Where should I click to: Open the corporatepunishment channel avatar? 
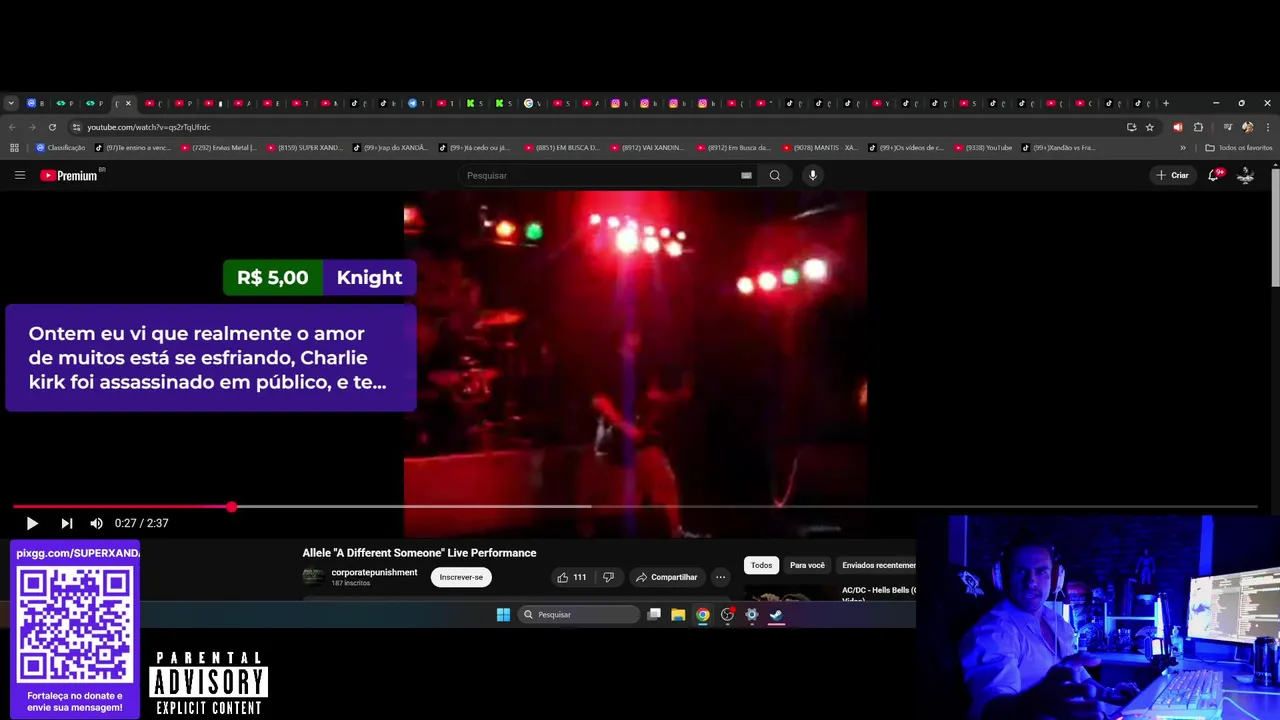313,576
